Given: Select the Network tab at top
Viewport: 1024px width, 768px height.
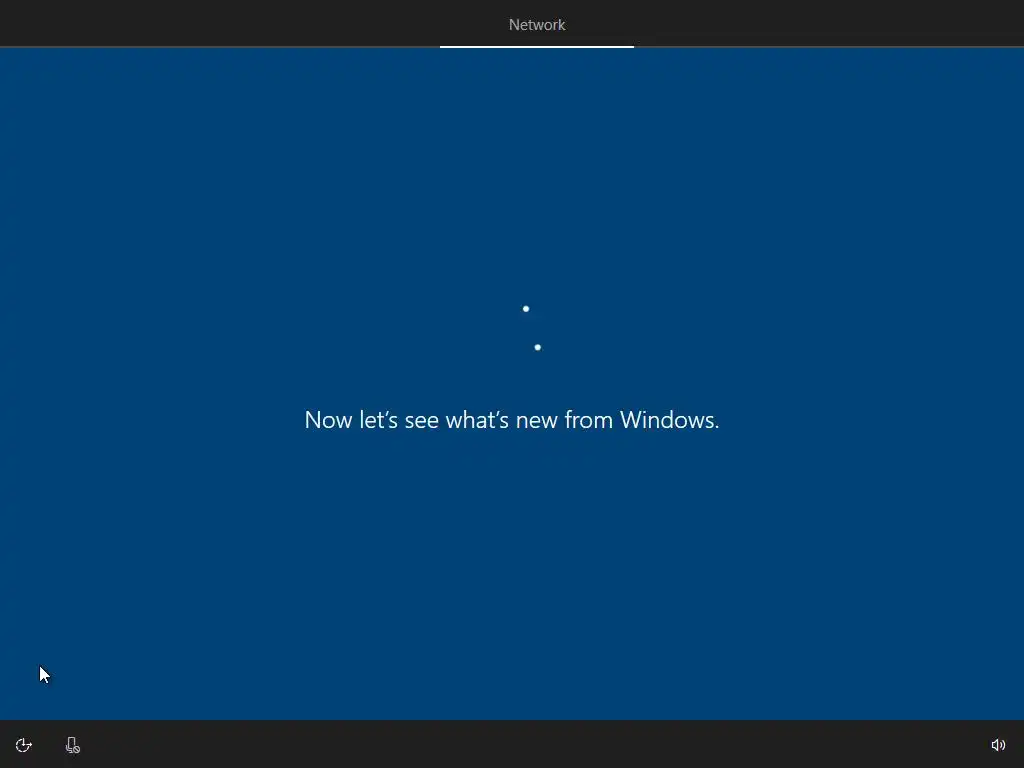Looking at the screenshot, I should click(537, 25).
